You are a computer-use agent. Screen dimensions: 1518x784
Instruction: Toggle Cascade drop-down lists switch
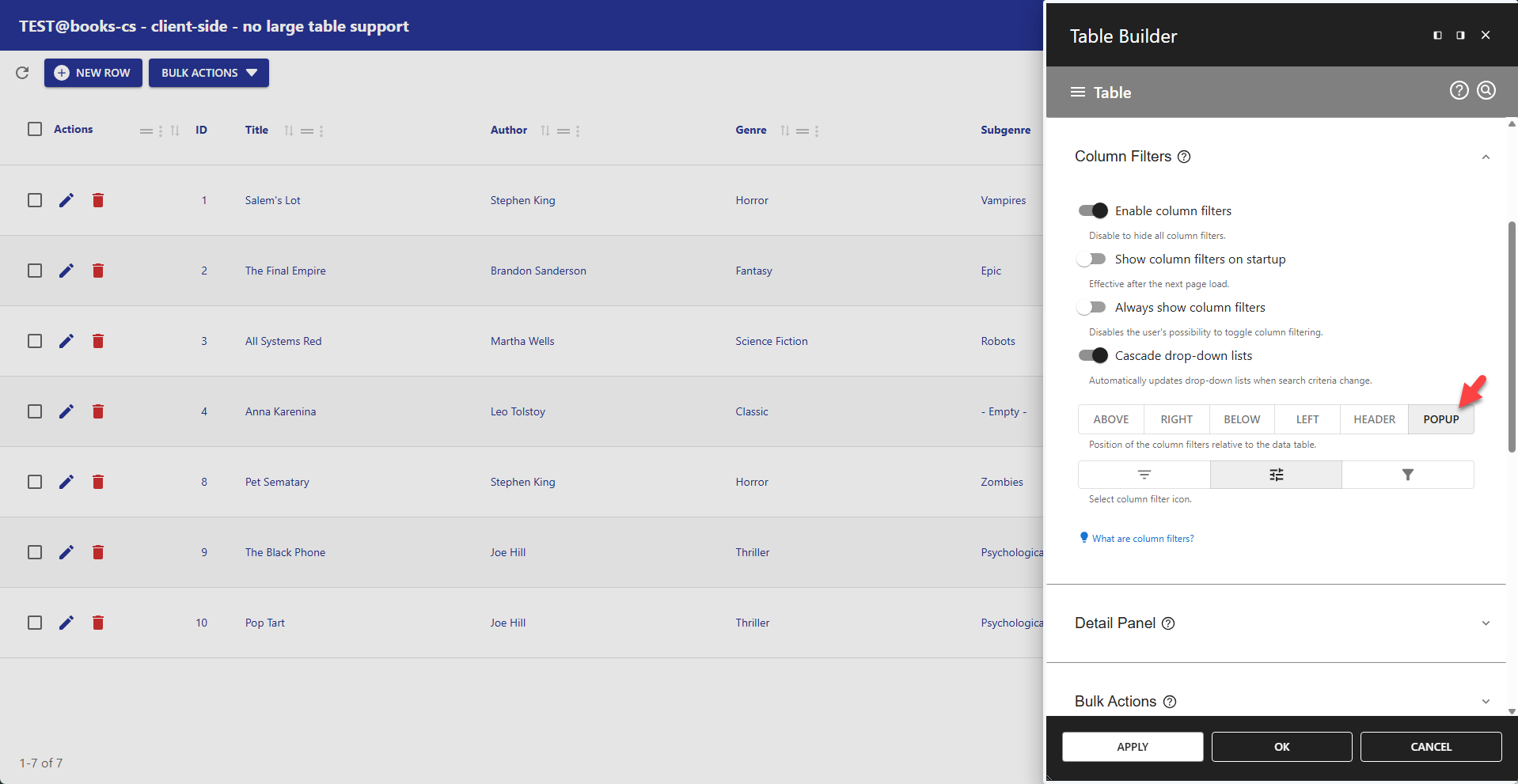(1092, 355)
